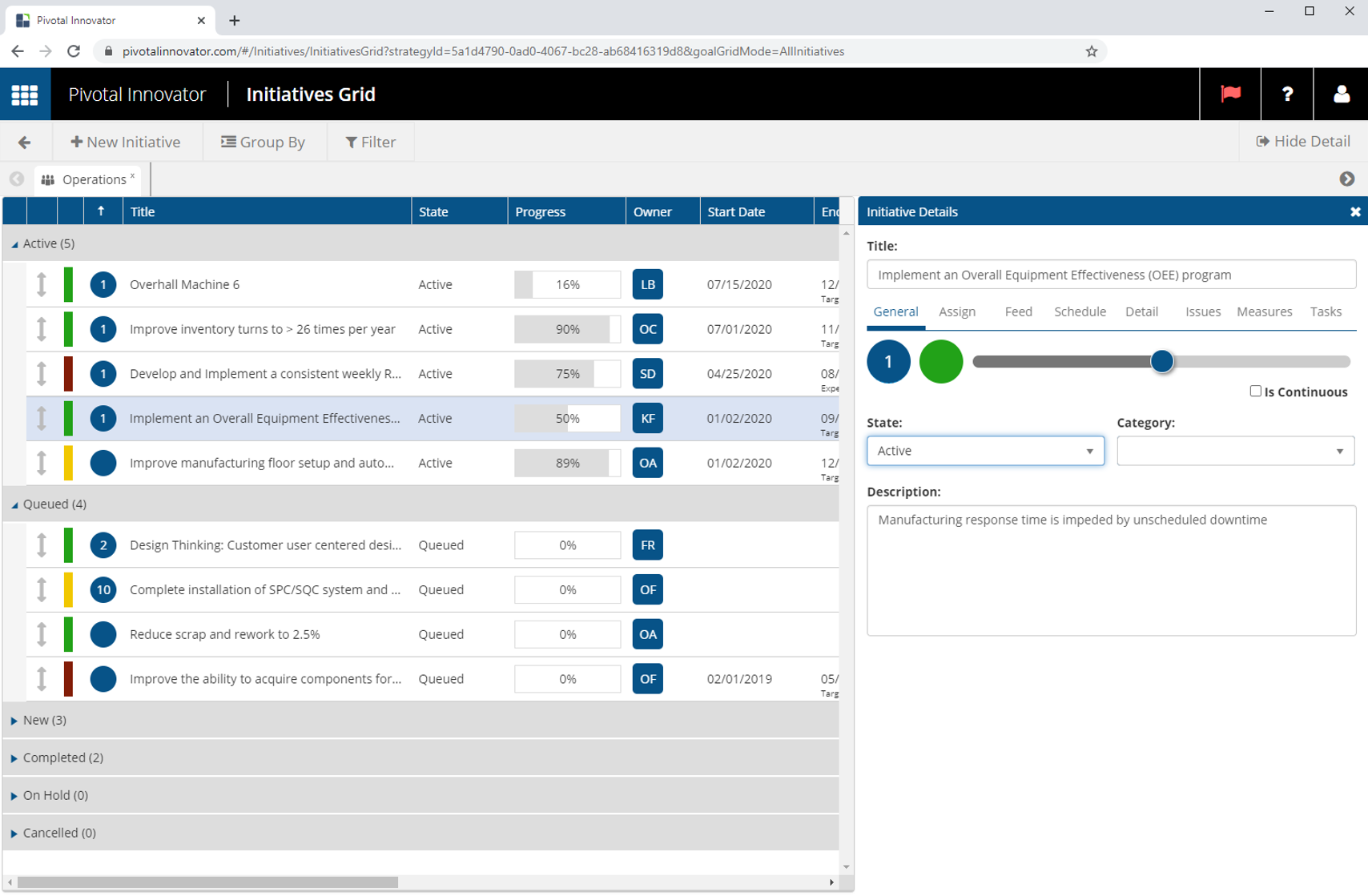The image size is (1368, 896).
Task: Switch to the Feed tab
Action: tap(1018, 312)
